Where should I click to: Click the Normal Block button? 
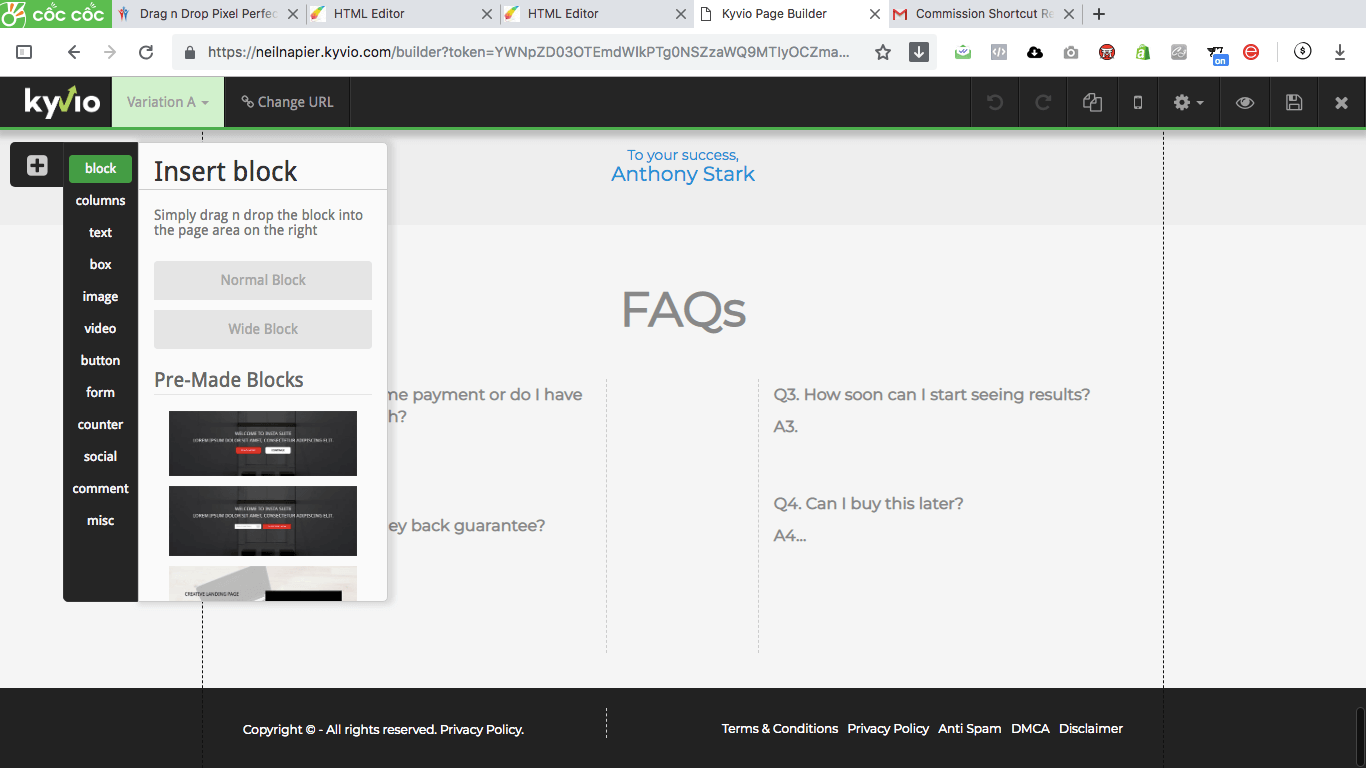click(x=263, y=280)
